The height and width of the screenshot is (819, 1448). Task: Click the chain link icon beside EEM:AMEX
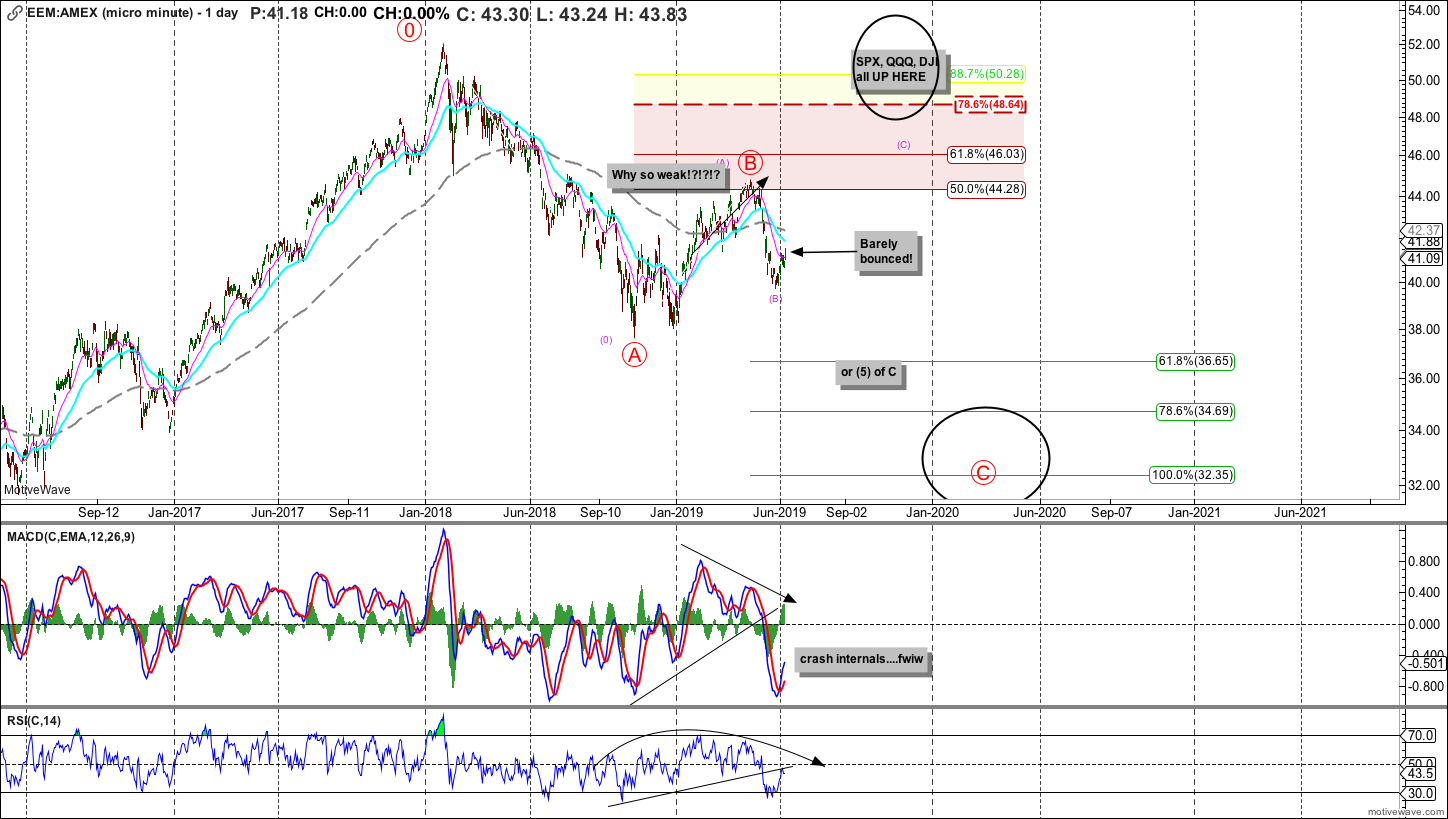click(x=12, y=15)
